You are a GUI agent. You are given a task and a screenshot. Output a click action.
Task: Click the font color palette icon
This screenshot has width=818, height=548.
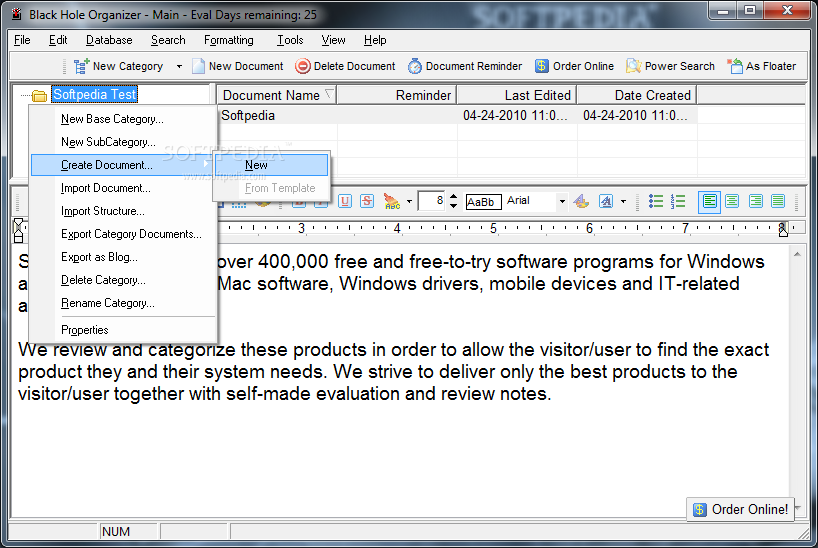pos(581,201)
